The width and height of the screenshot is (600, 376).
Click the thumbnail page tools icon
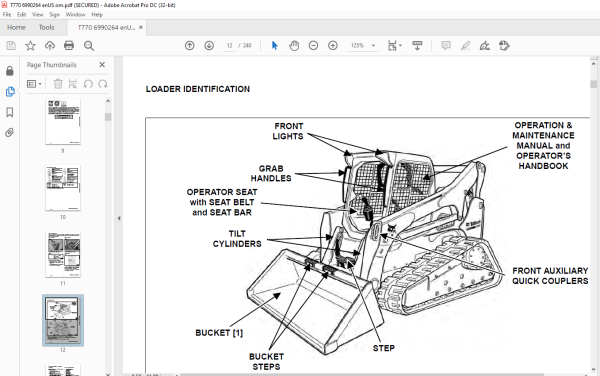(73, 84)
